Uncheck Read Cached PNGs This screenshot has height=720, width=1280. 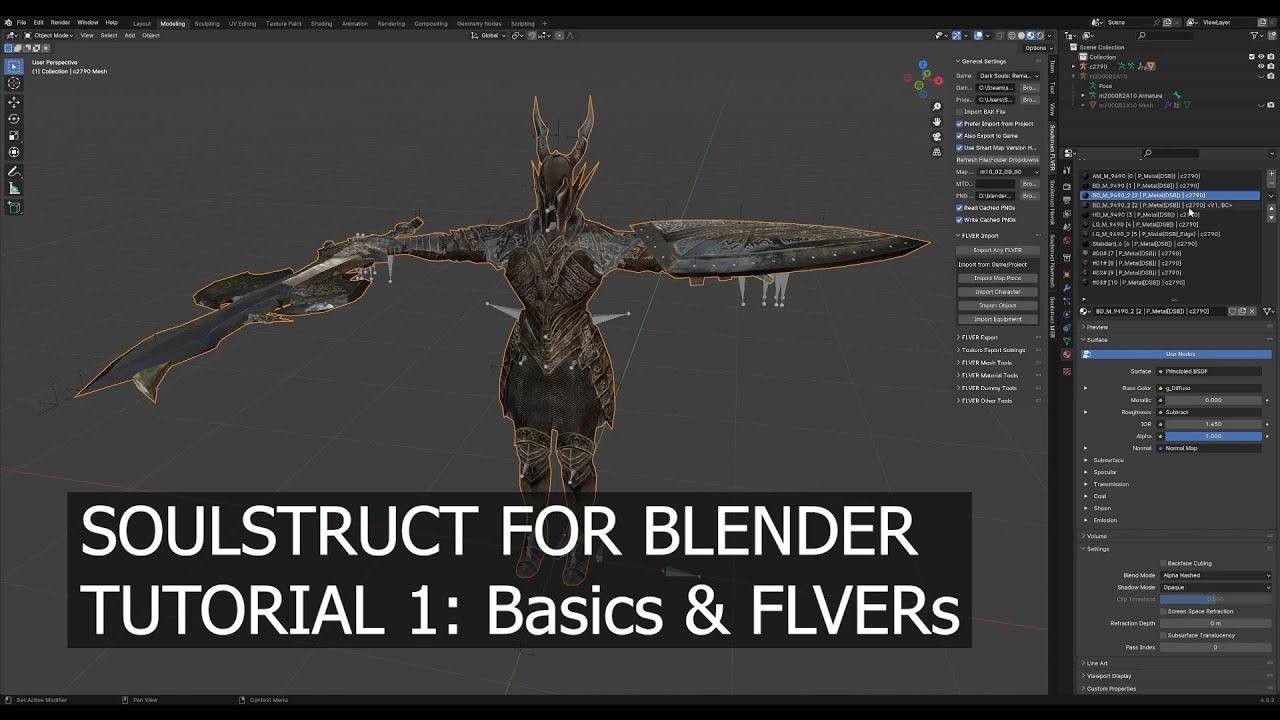[x=959, y=208]
